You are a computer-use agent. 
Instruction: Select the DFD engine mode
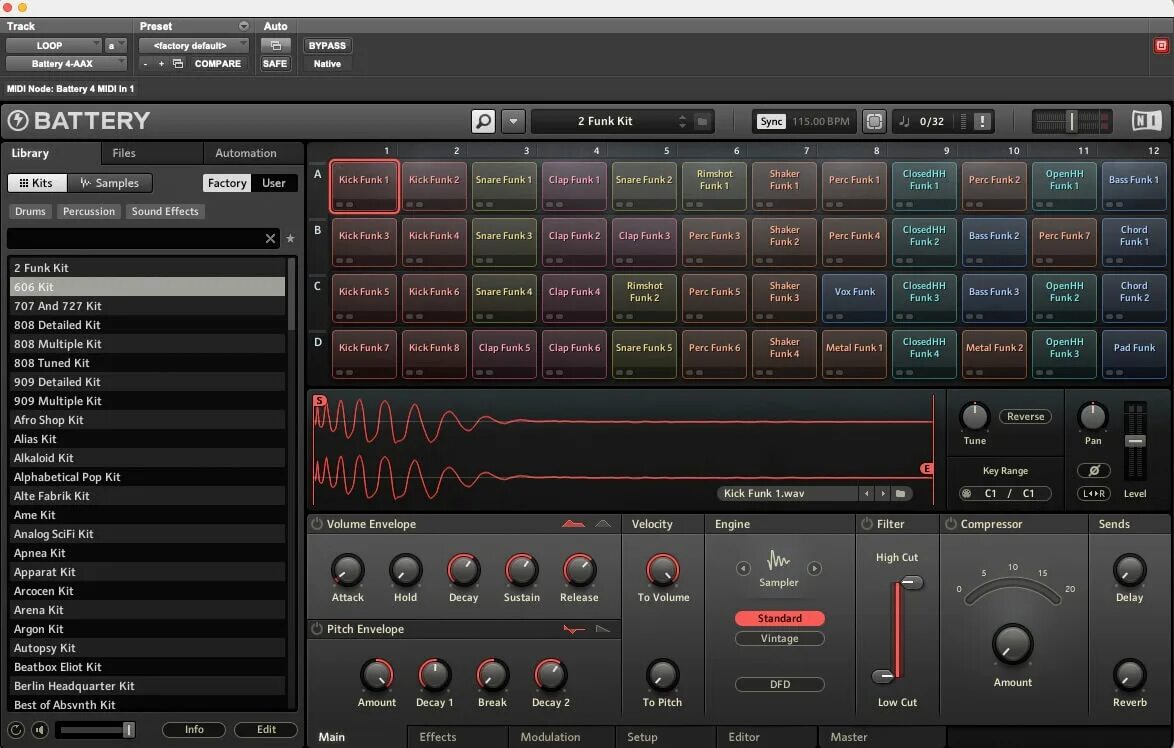tap(779, 684)
